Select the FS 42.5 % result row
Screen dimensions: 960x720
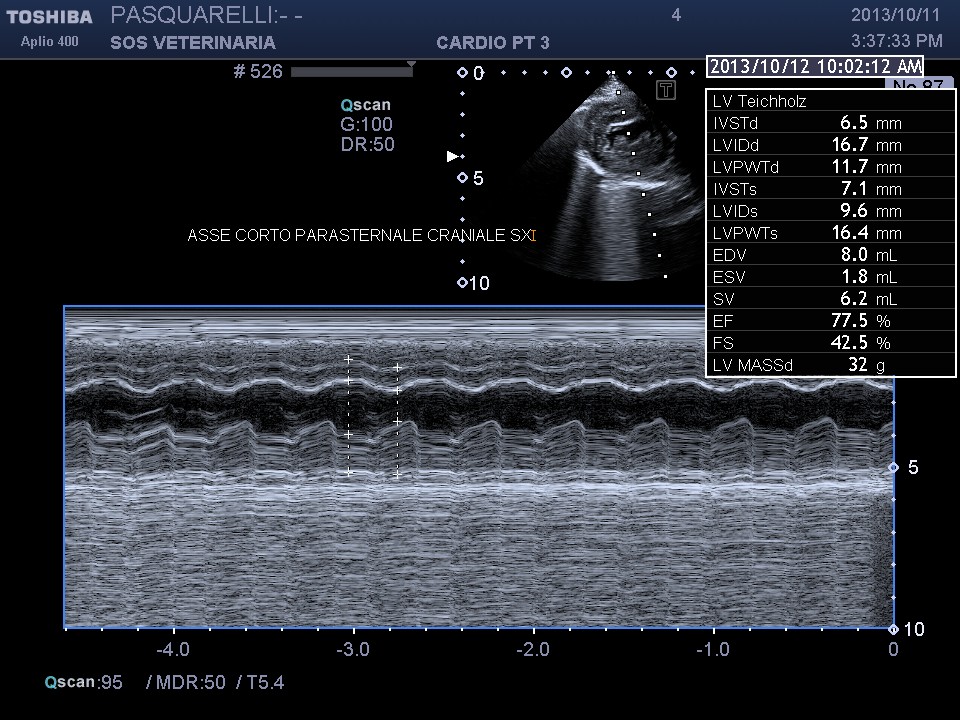pos(830,343)
